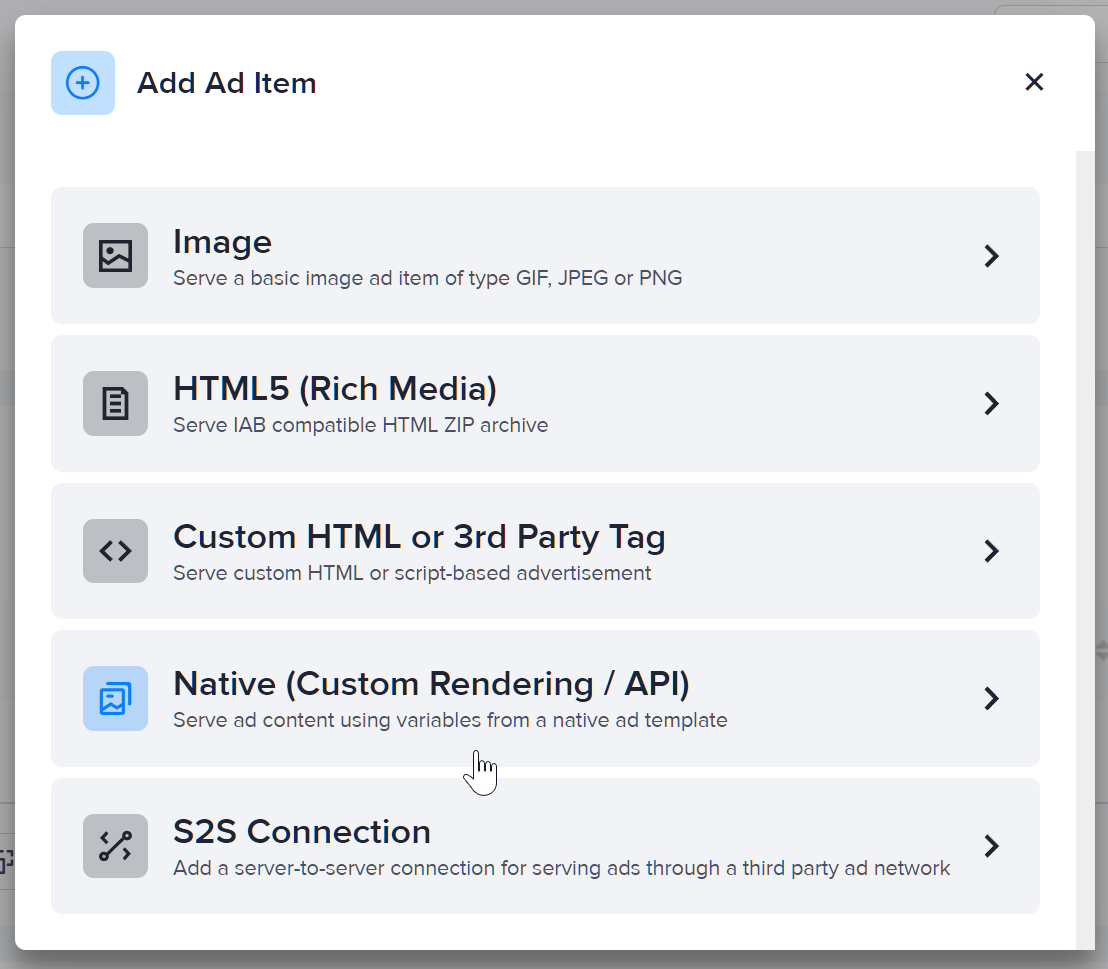Image resolution: width=1108 pixels, height=969 pixels.
Task: Select the picture icon beside Image
Action: 115,256
